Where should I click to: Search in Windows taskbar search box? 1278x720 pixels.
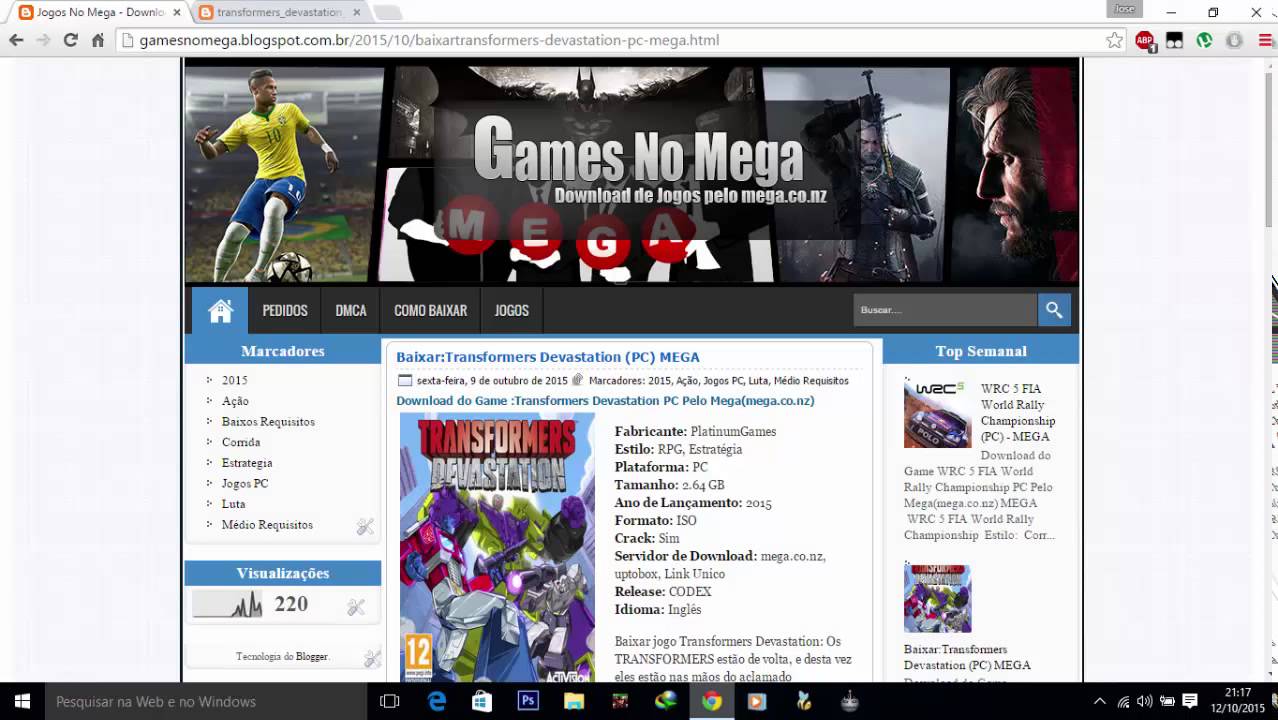[206, 701]
